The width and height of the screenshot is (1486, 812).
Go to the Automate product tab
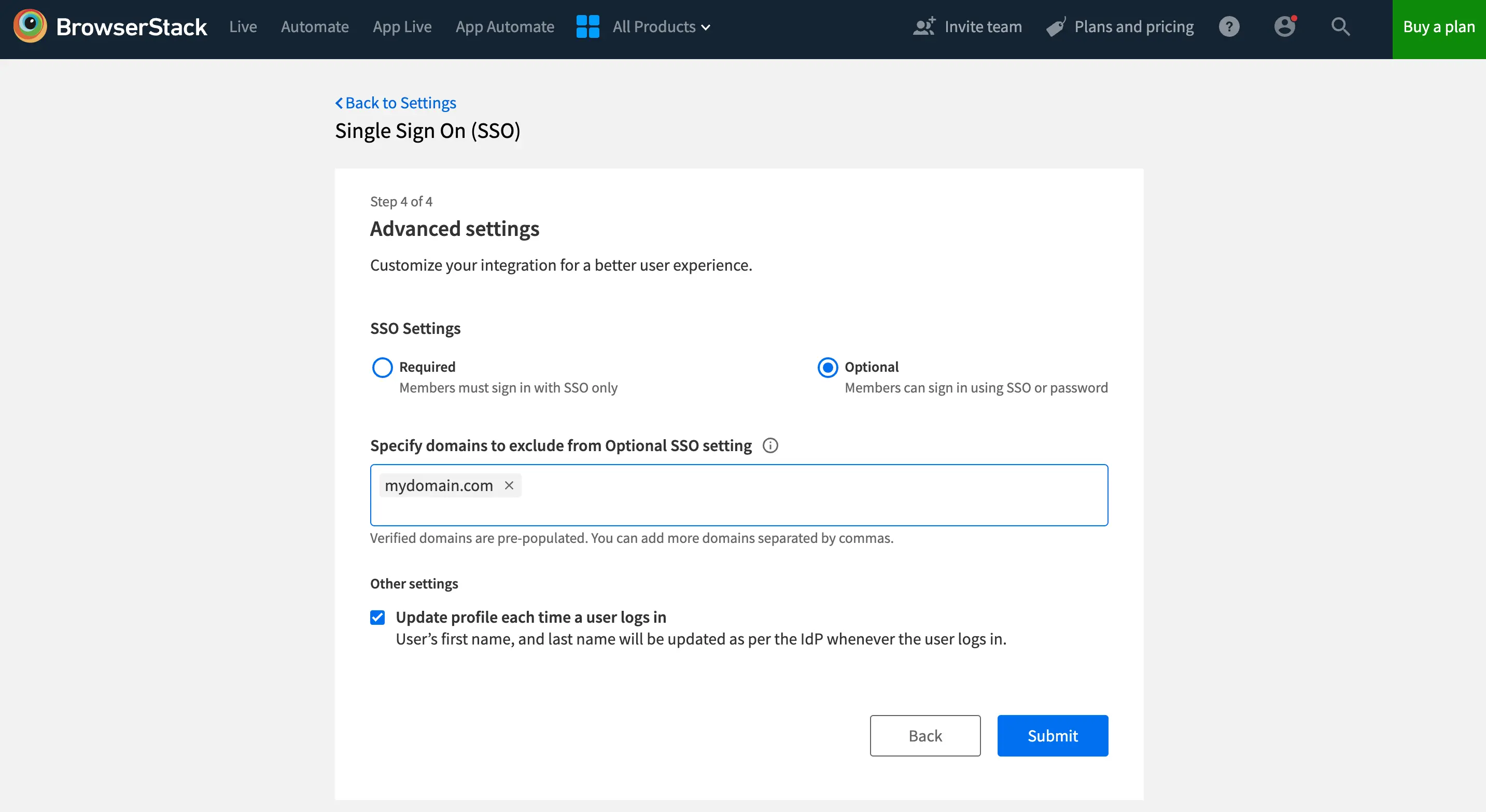coord(314,26)
